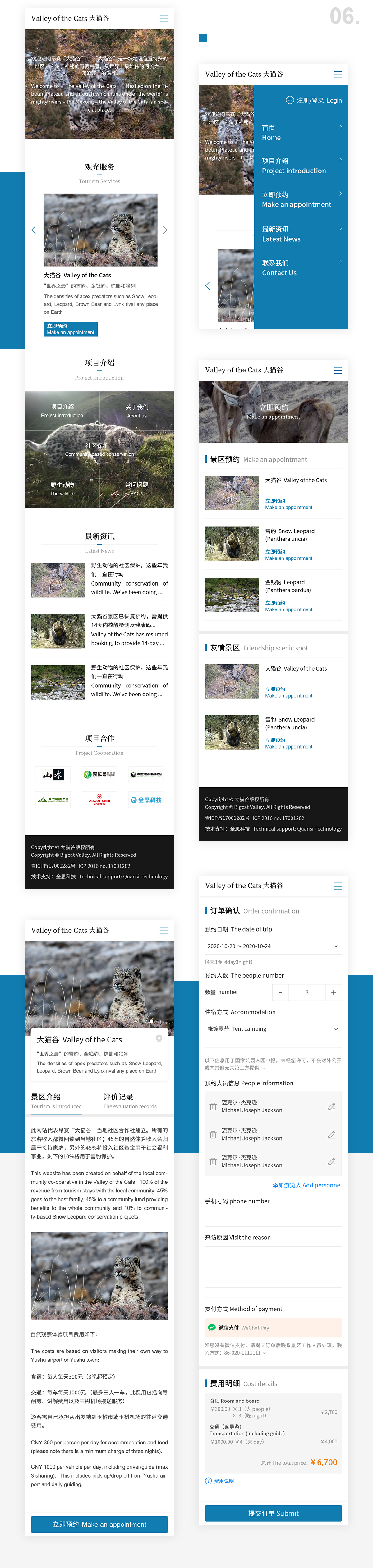This screenshot has height=1568, width=373.
Task: Expand the Home chevron in side menu
Action: pyautogui.click(x=340, y=127)
